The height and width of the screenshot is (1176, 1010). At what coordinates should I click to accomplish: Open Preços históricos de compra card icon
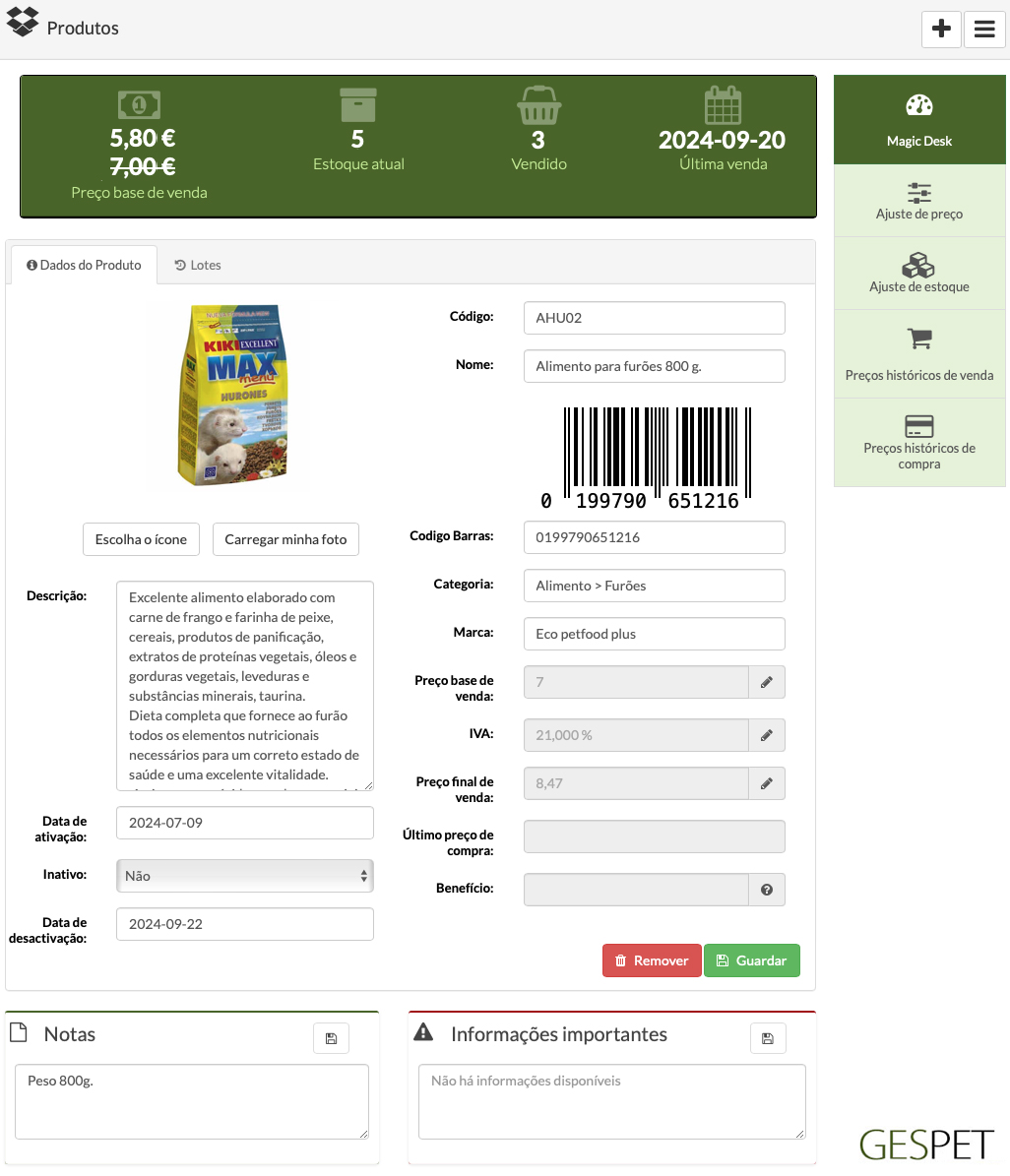click(919, 426)
